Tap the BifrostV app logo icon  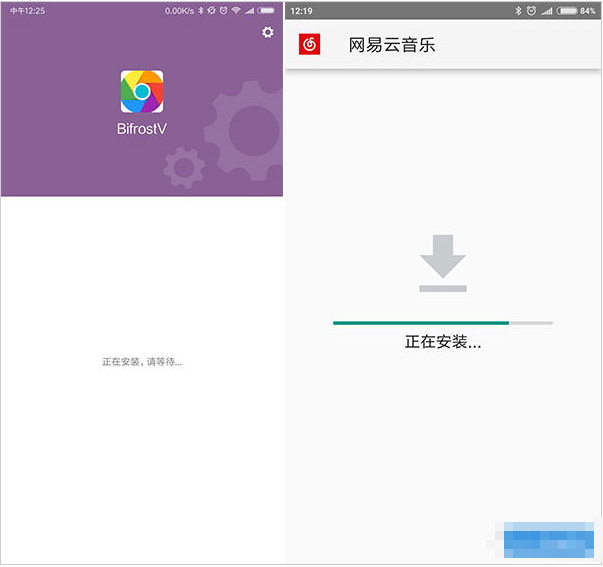(x=142, y=92)
